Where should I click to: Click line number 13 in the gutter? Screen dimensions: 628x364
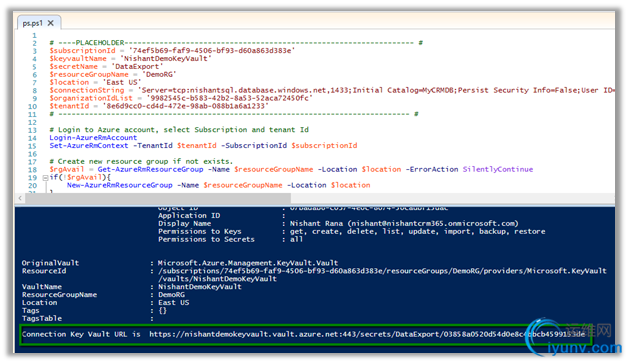point(32,130)
